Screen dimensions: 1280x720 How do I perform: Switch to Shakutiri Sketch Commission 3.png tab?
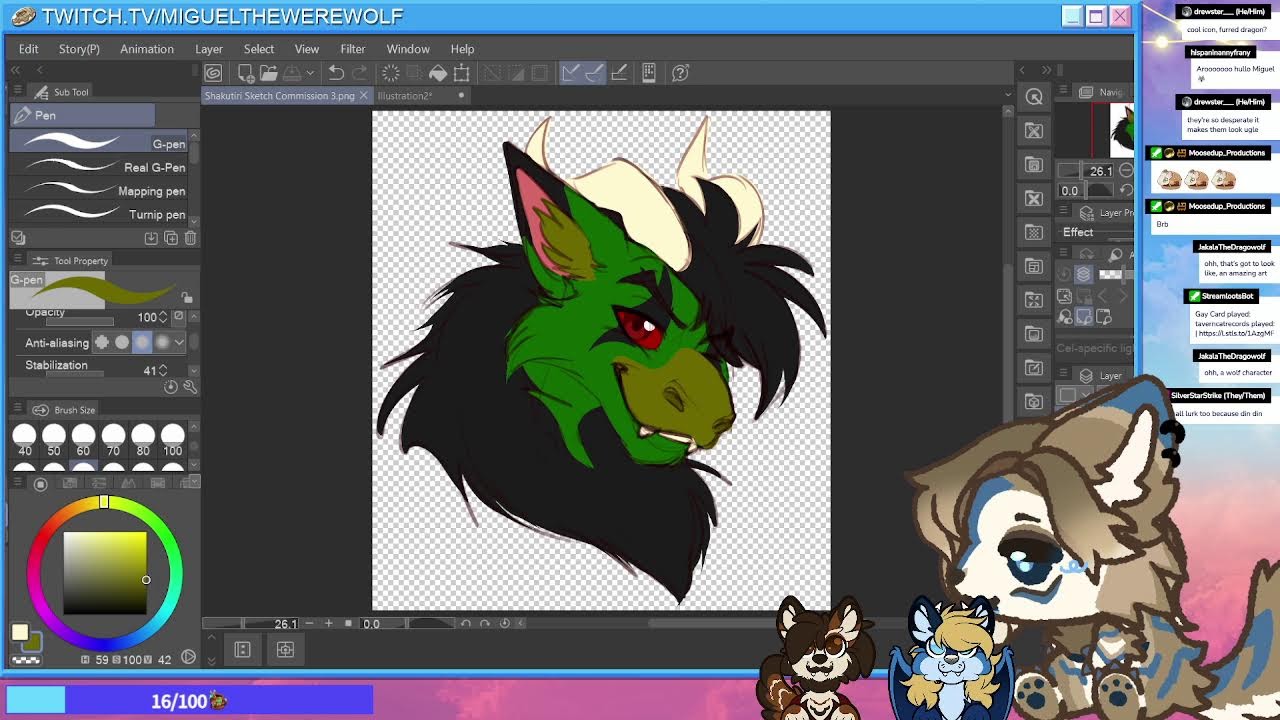[279, 96]
